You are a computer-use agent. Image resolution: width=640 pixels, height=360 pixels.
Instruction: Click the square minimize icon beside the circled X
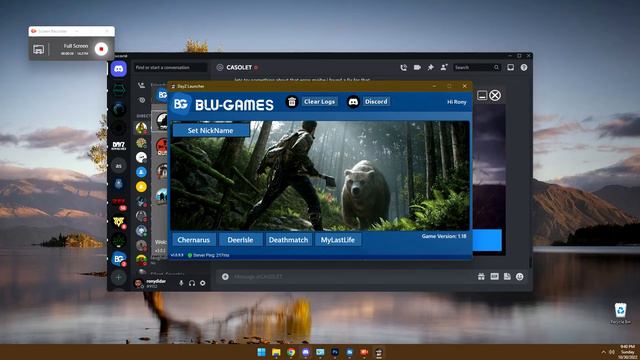[482, 95]
